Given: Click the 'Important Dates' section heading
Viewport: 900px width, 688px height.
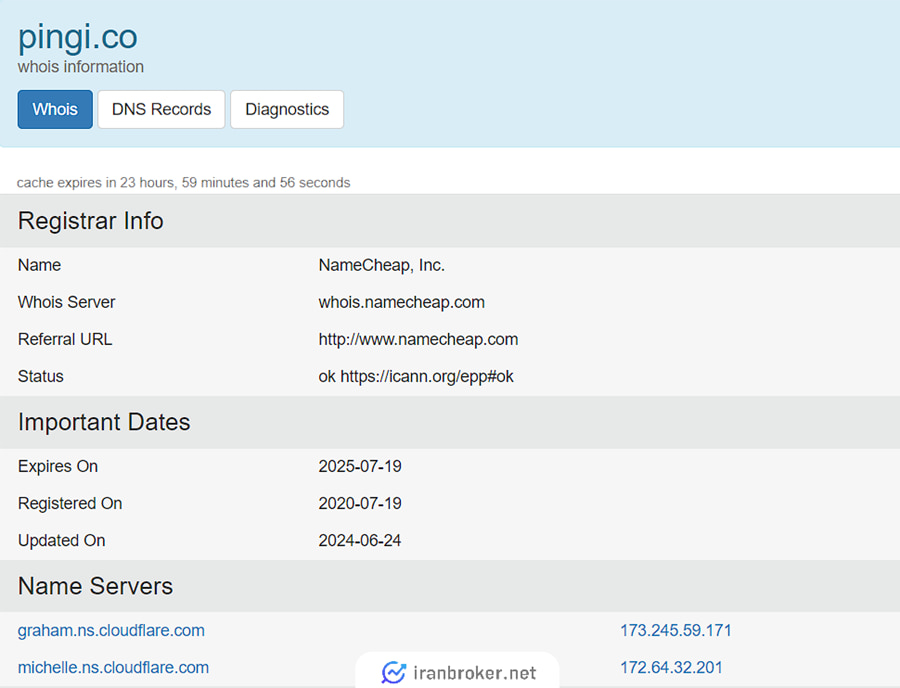Looking at the screenshot, I should click(104, 422).
